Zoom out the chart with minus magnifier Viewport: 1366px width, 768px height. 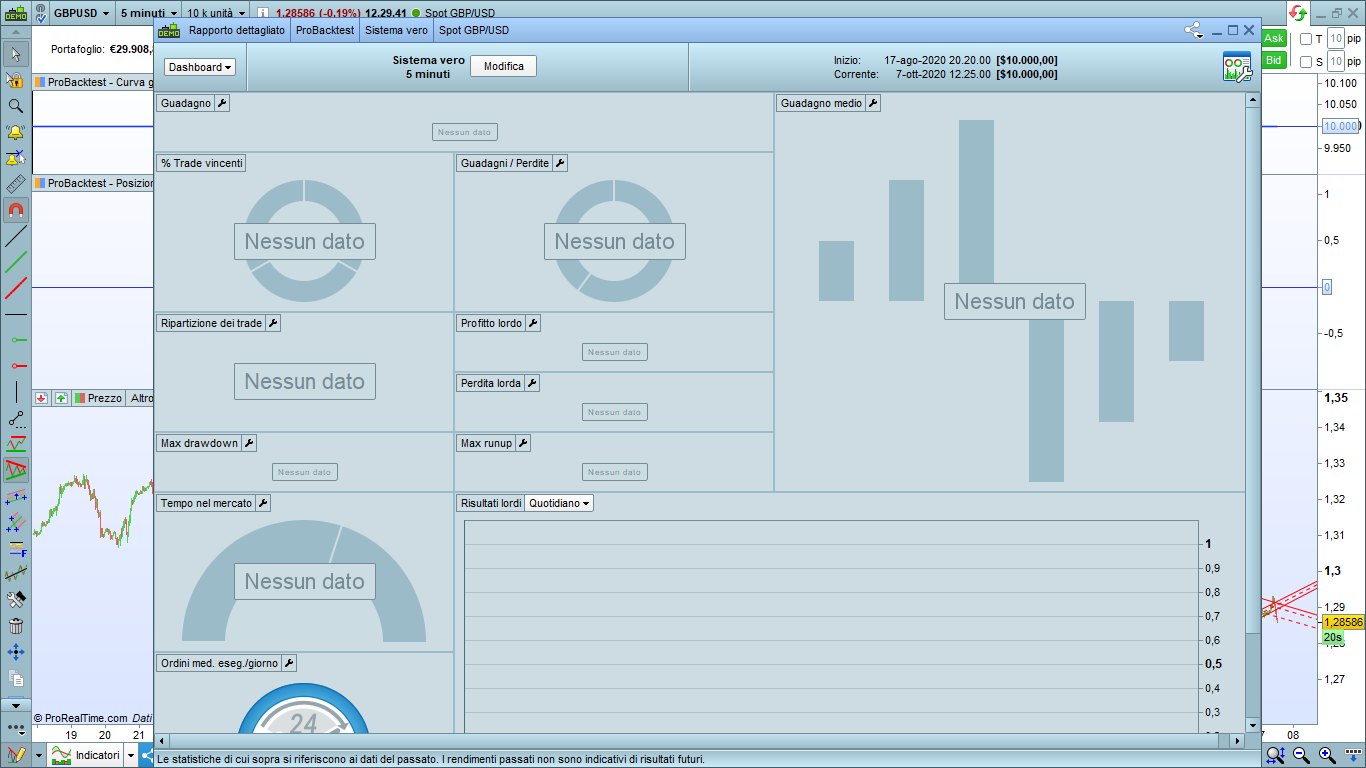[x=1301, y=755]
